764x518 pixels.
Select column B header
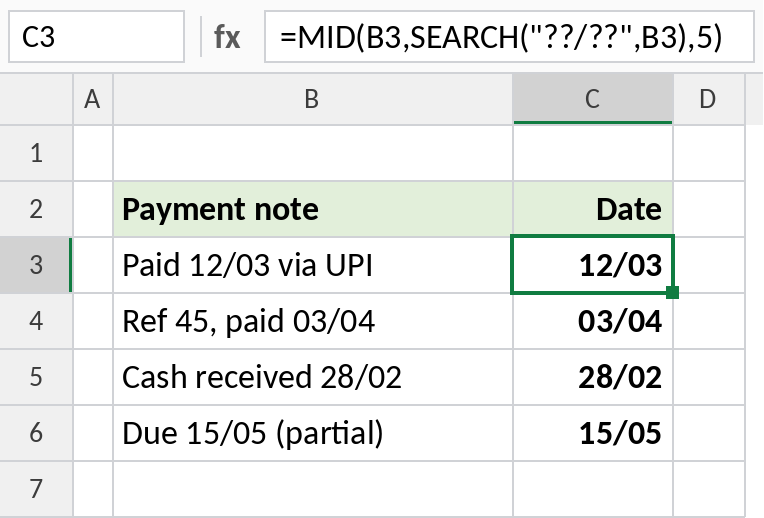[312, 99]
